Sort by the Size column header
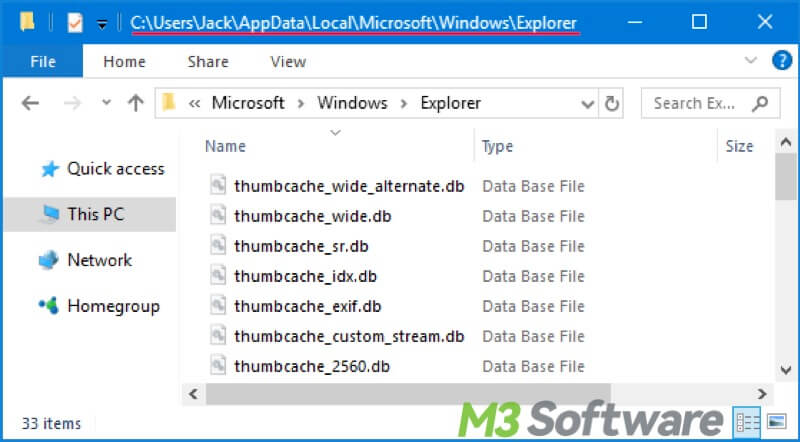The height and width of the screenshot is (442, 800). point(739,146)
